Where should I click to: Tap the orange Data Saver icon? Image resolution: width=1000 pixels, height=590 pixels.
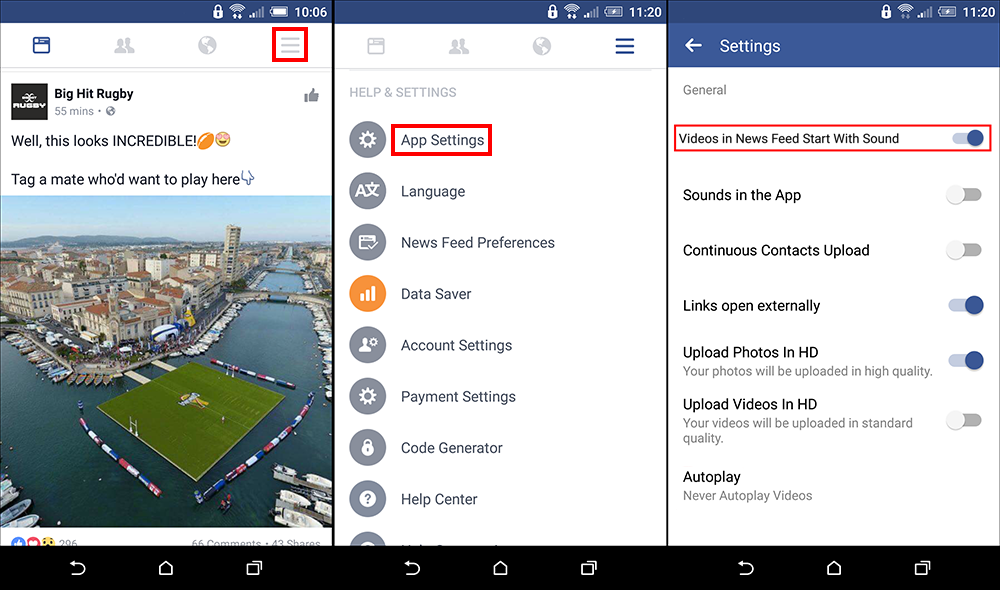tap(367, 293)
